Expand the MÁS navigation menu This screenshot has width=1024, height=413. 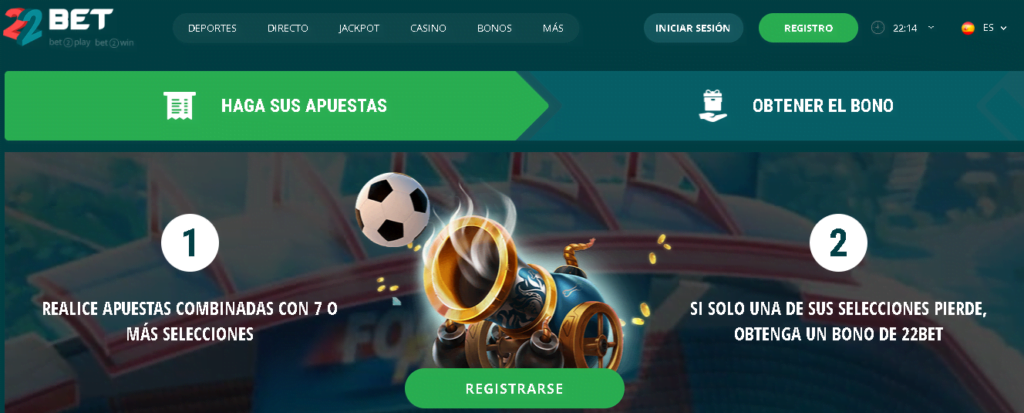pos(552,28)
